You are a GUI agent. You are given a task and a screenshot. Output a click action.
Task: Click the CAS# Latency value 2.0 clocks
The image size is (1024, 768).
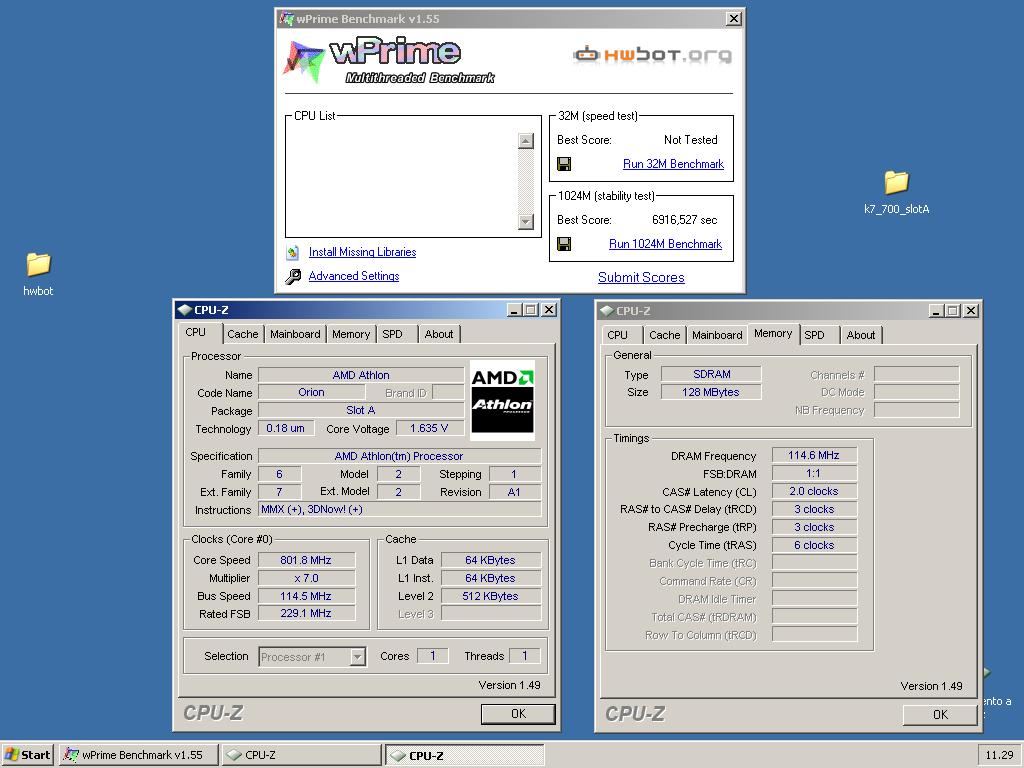tap(814, 491)
